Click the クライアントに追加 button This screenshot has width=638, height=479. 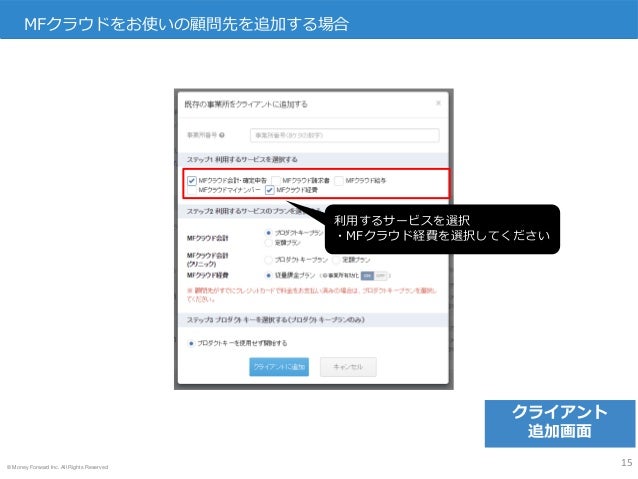[279, 367]
